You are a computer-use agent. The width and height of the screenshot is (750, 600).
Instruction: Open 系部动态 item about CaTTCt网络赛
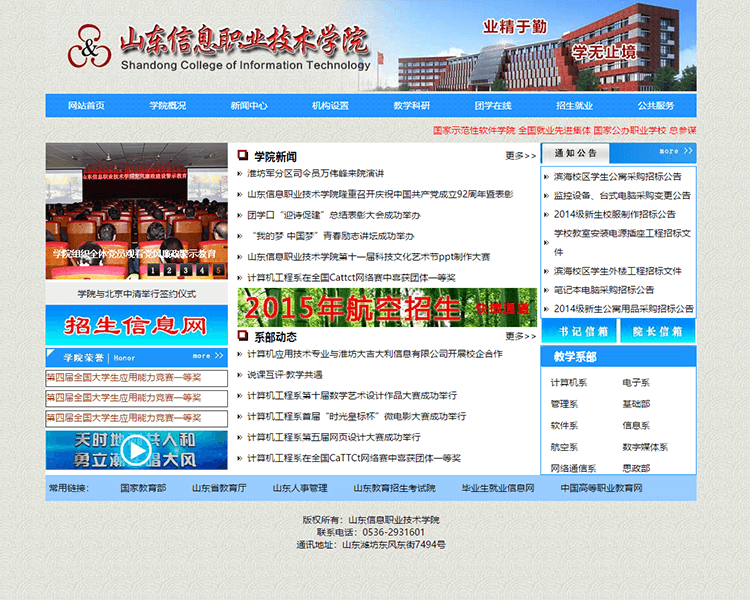pyautogui.click(x=354, y=458)
